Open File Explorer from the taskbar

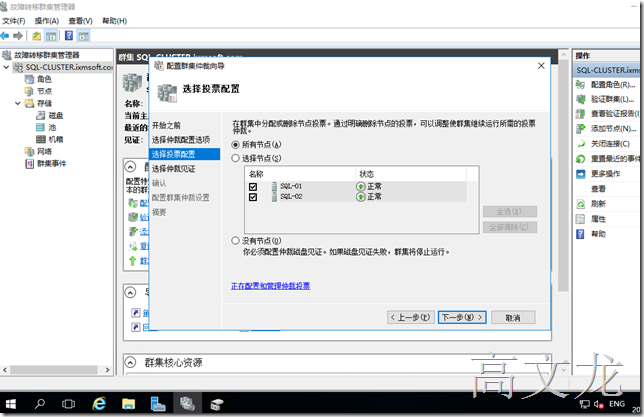click(128, 404)
